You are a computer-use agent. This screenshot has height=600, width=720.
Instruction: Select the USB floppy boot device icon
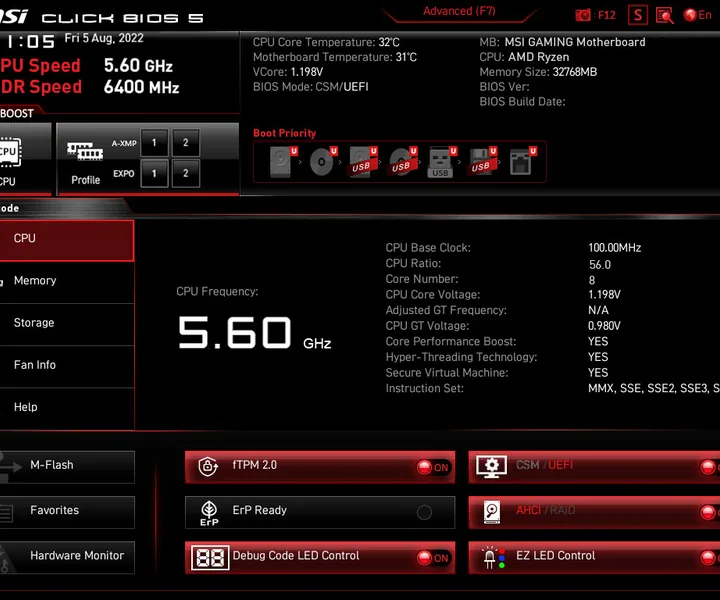tap(481, 162)
